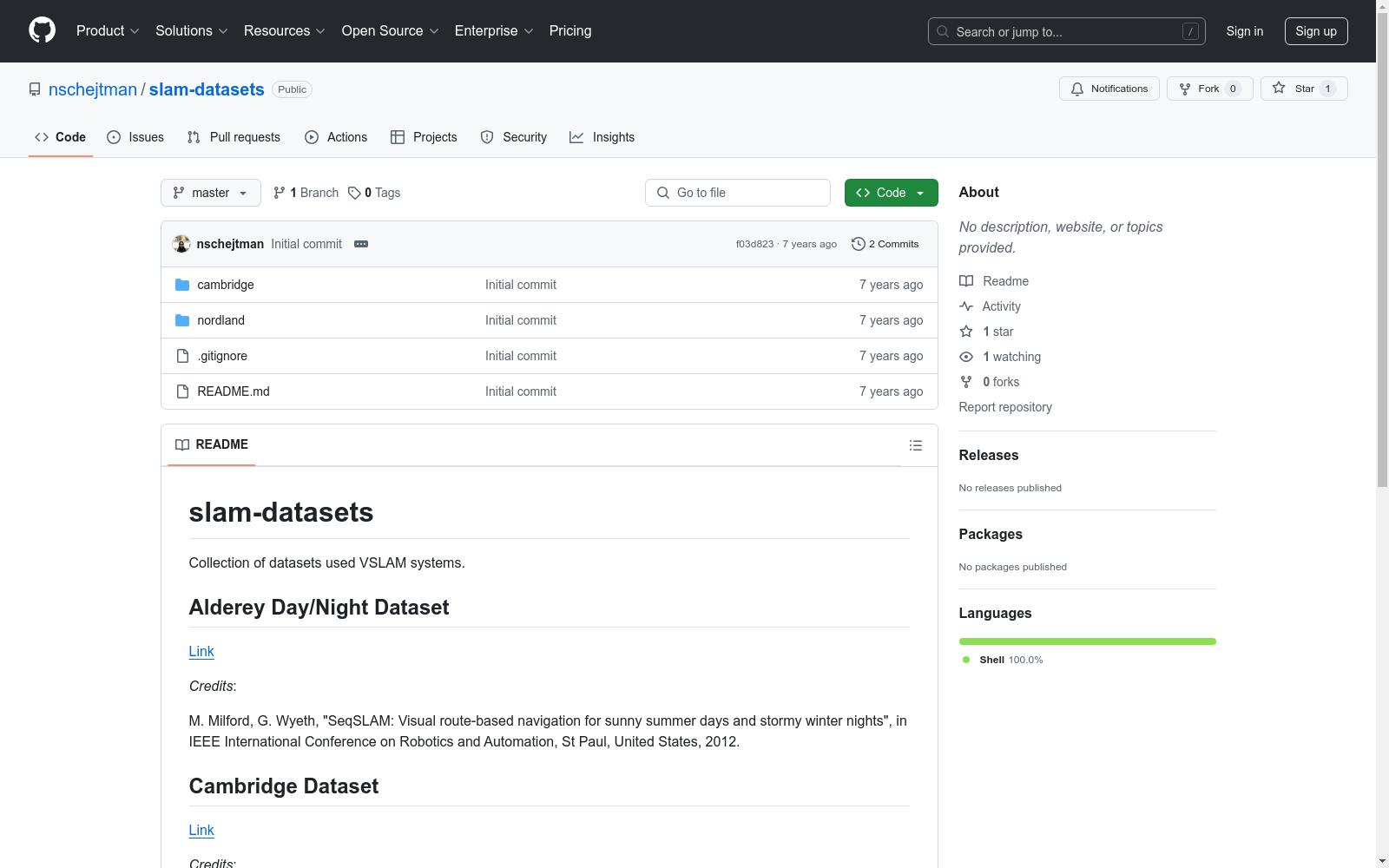Screen dimensions: 1389x868
Task: Open the Cambridge Dataset Link
Action: click(201, 830)
